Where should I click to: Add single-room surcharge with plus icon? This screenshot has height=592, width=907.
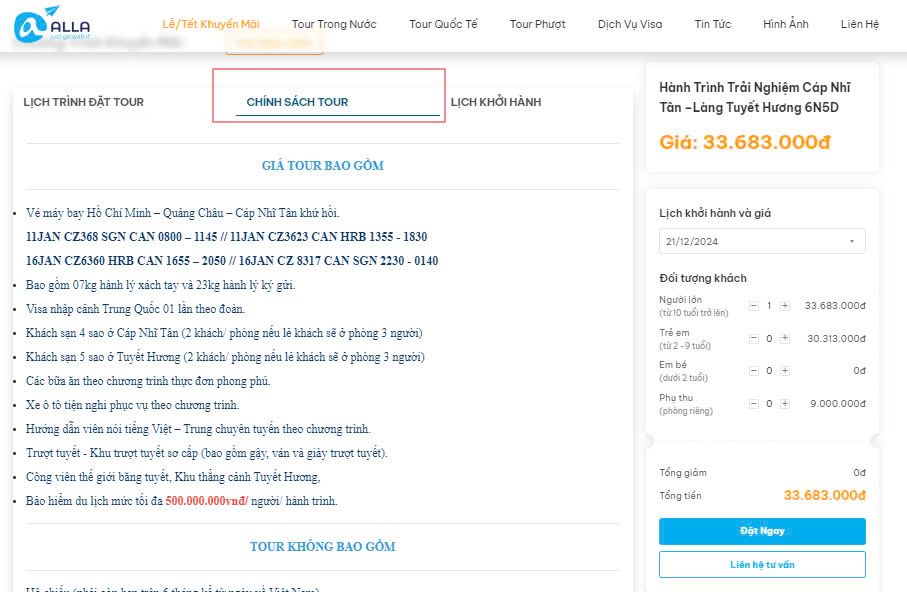point(784,404)
